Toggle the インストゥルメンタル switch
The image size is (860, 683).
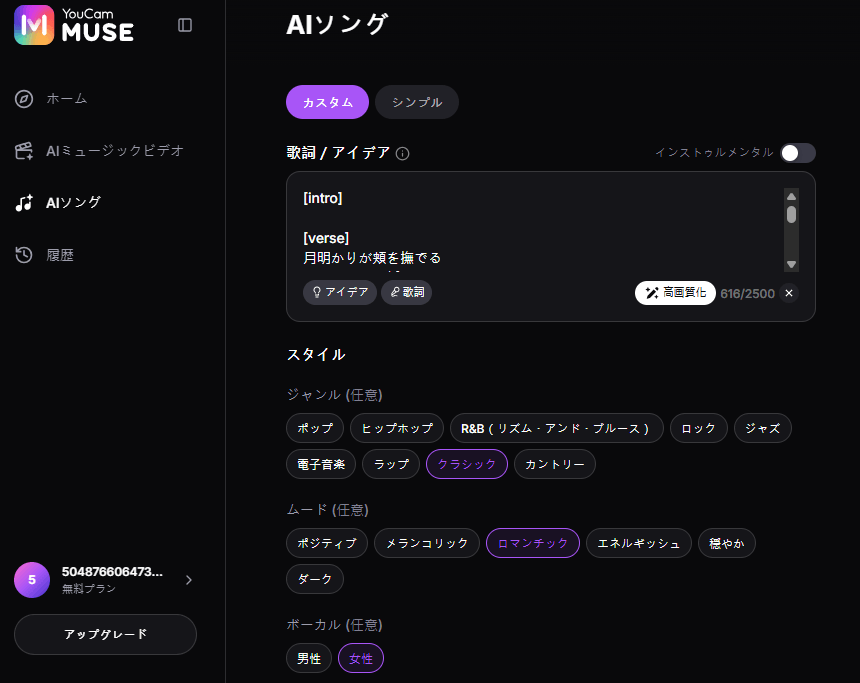pos(798,153)
